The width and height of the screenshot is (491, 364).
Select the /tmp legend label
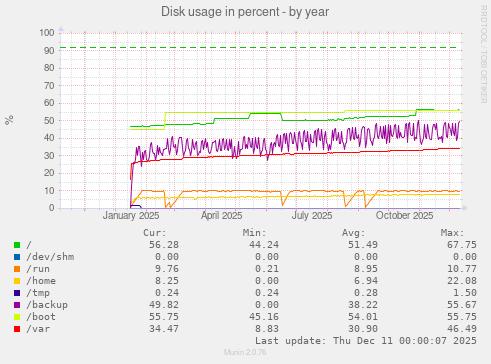(38, 293)
